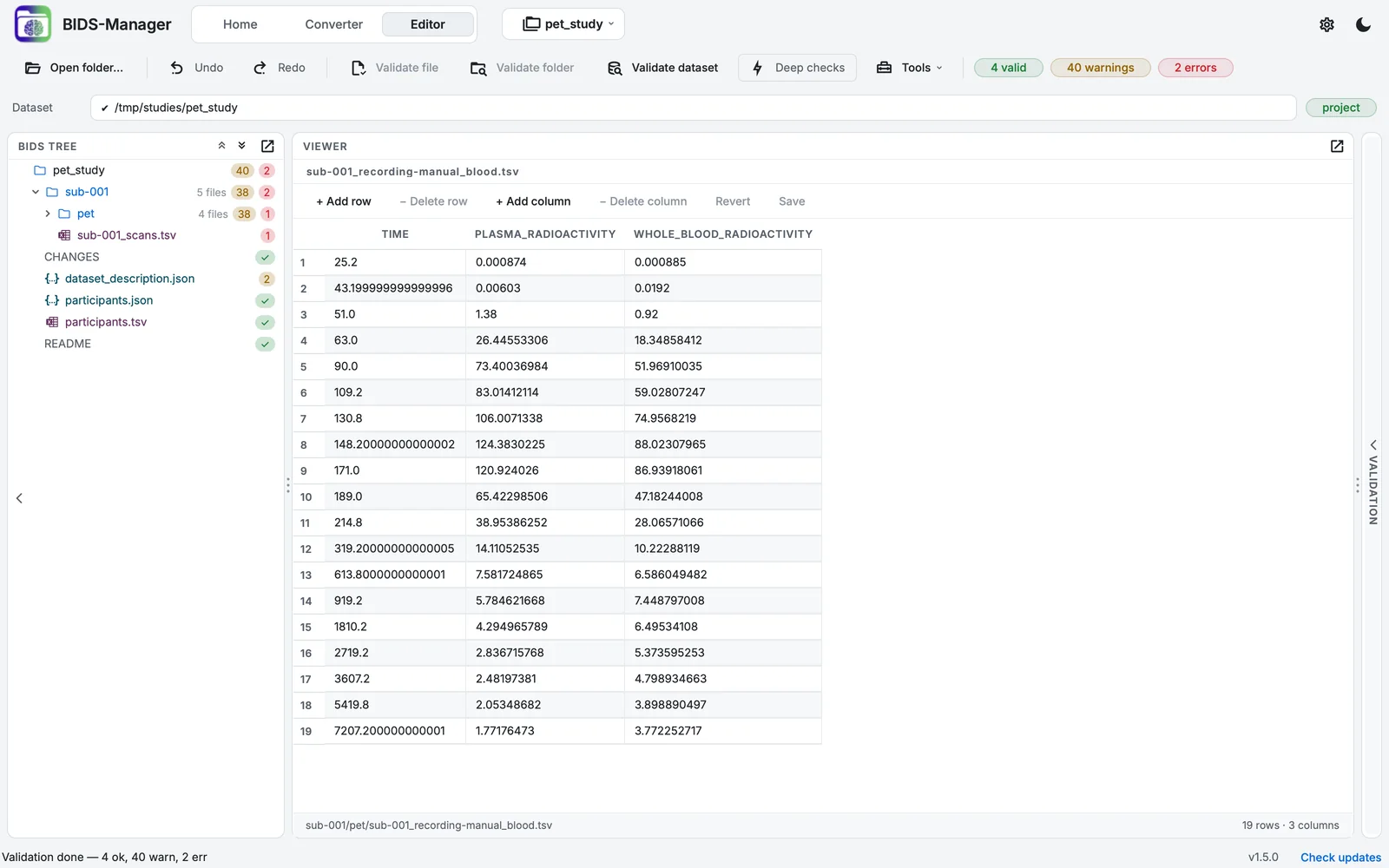The height and width of the screenshot is (868, 1389).
Task: Run Deep checks
Action: pyautogui.click(x=798, y=68)
